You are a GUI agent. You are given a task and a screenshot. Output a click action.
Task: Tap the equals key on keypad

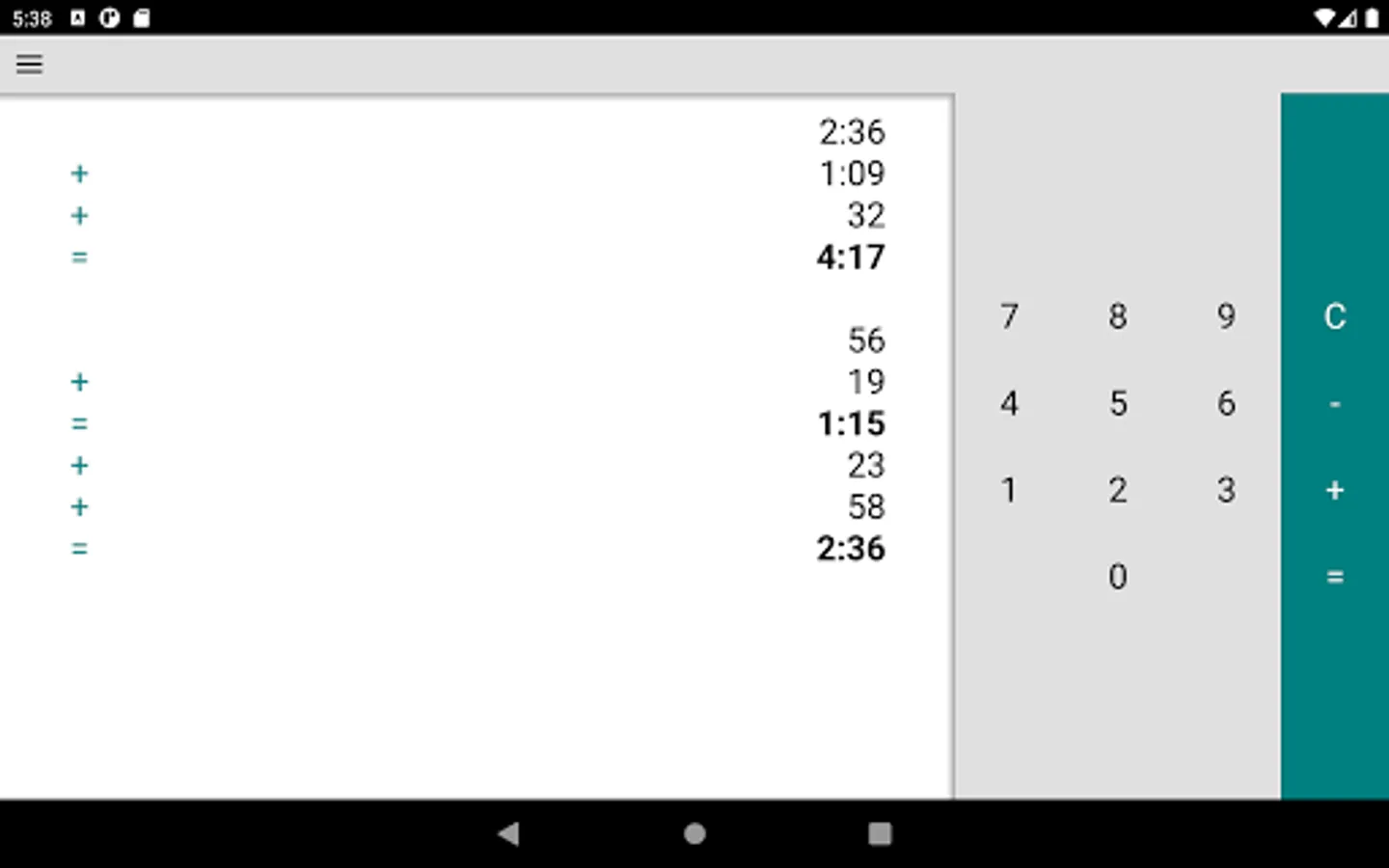(x=1335, y=577)
